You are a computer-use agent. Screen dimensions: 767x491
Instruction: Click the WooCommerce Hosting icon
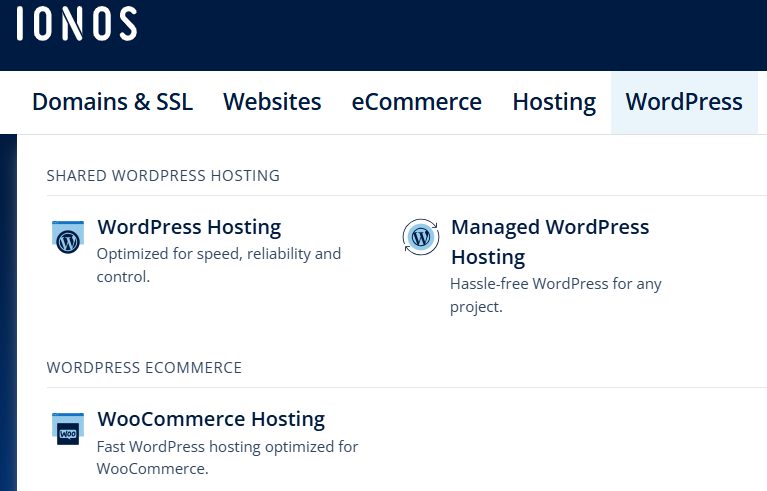pyautogui.click(x=68, y=429)
